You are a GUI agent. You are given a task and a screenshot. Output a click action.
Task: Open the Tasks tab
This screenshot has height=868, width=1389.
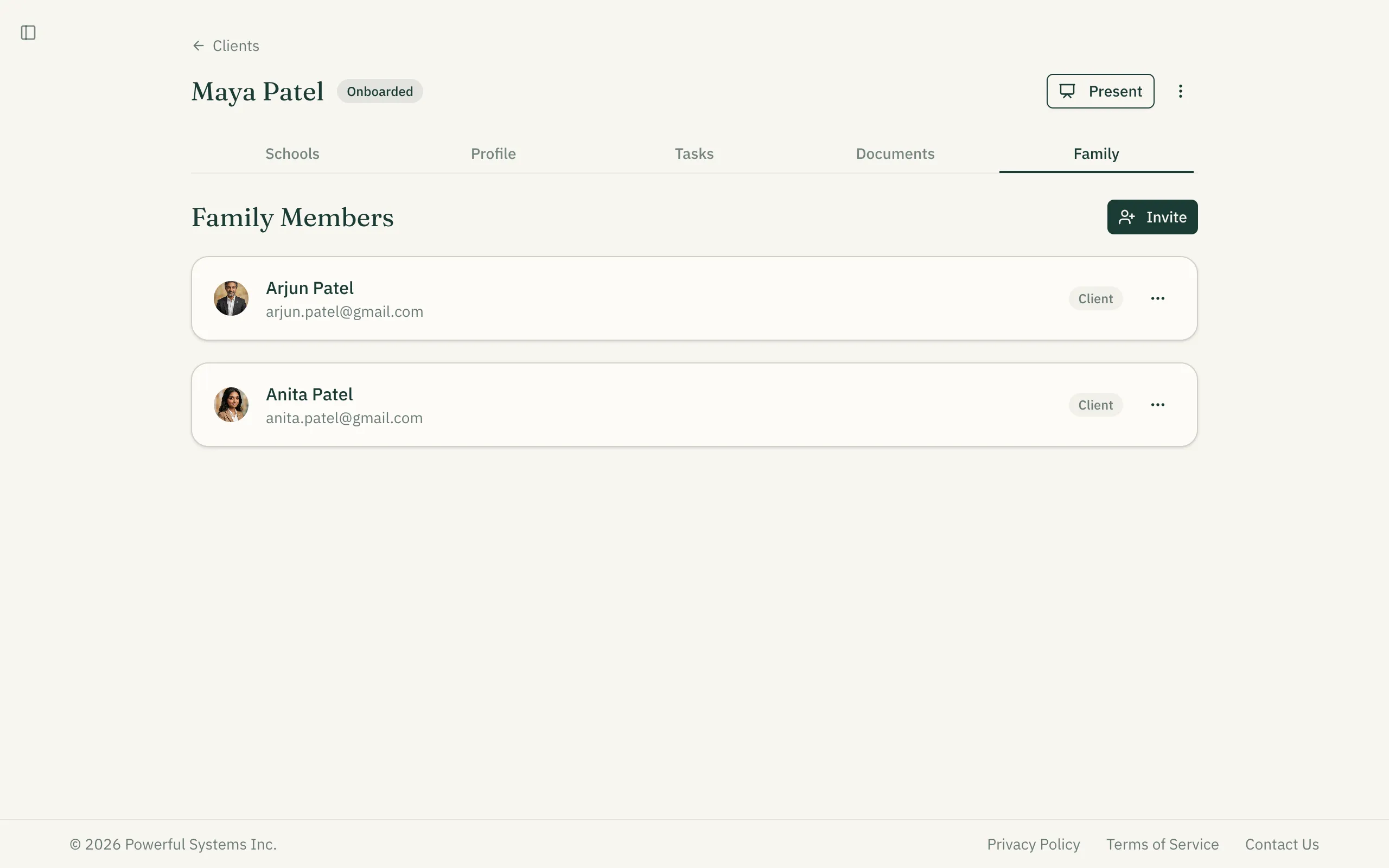tap(694, 154)
